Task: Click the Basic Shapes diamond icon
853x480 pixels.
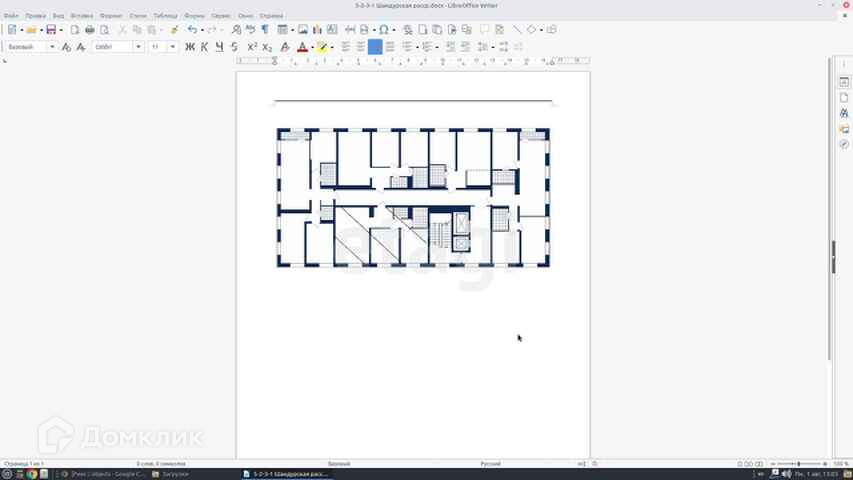Action: click(531, 30)
